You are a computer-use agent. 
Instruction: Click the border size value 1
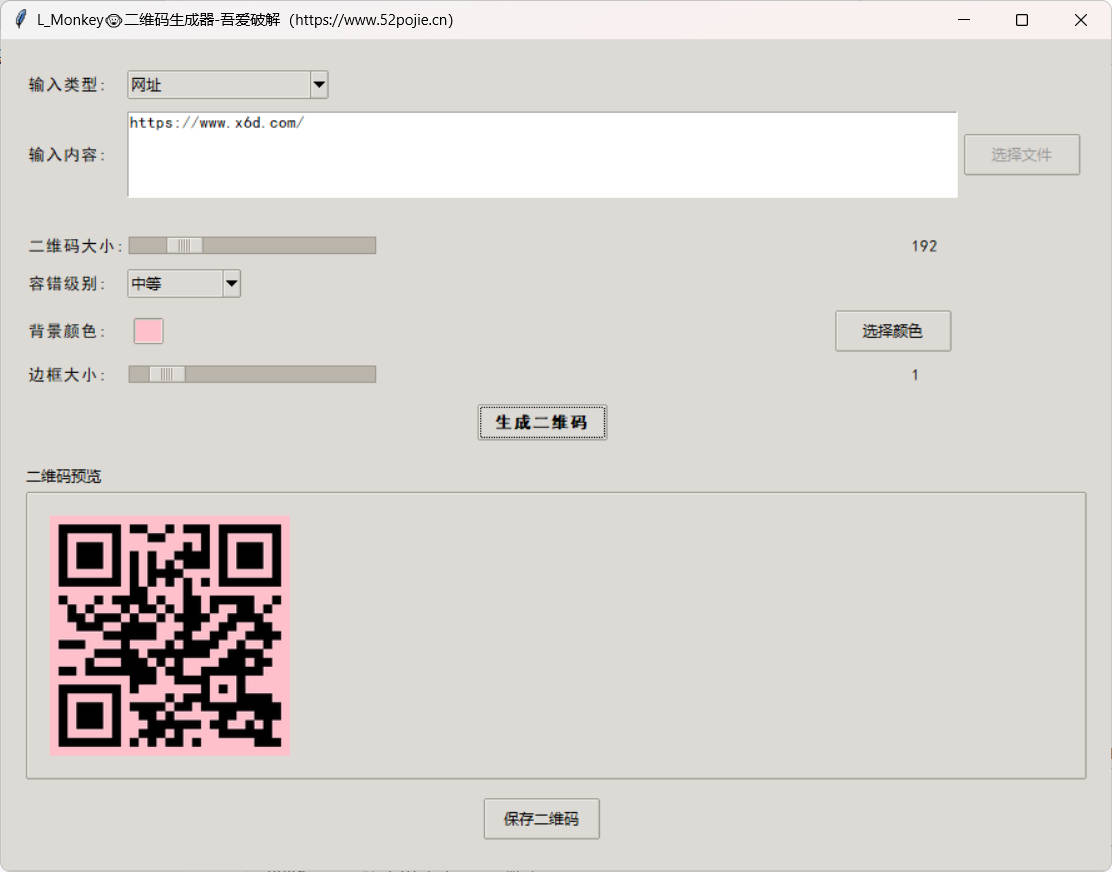point(915,374)
